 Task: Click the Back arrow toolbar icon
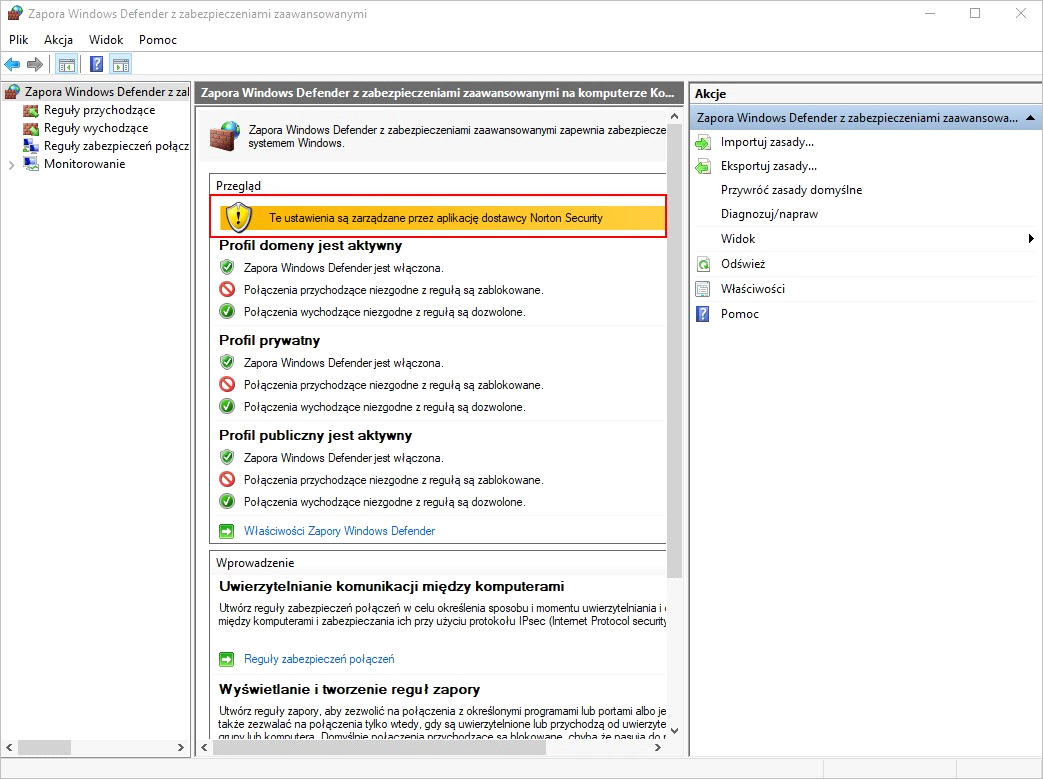pyautogui.click(x=12, y=65)
